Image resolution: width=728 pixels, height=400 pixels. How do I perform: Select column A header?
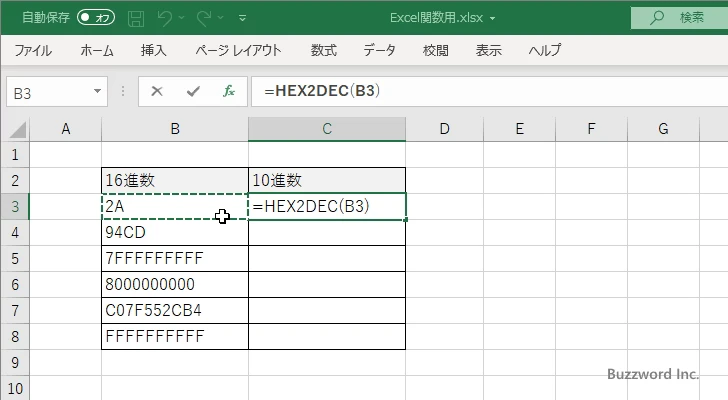coord(65,129)
